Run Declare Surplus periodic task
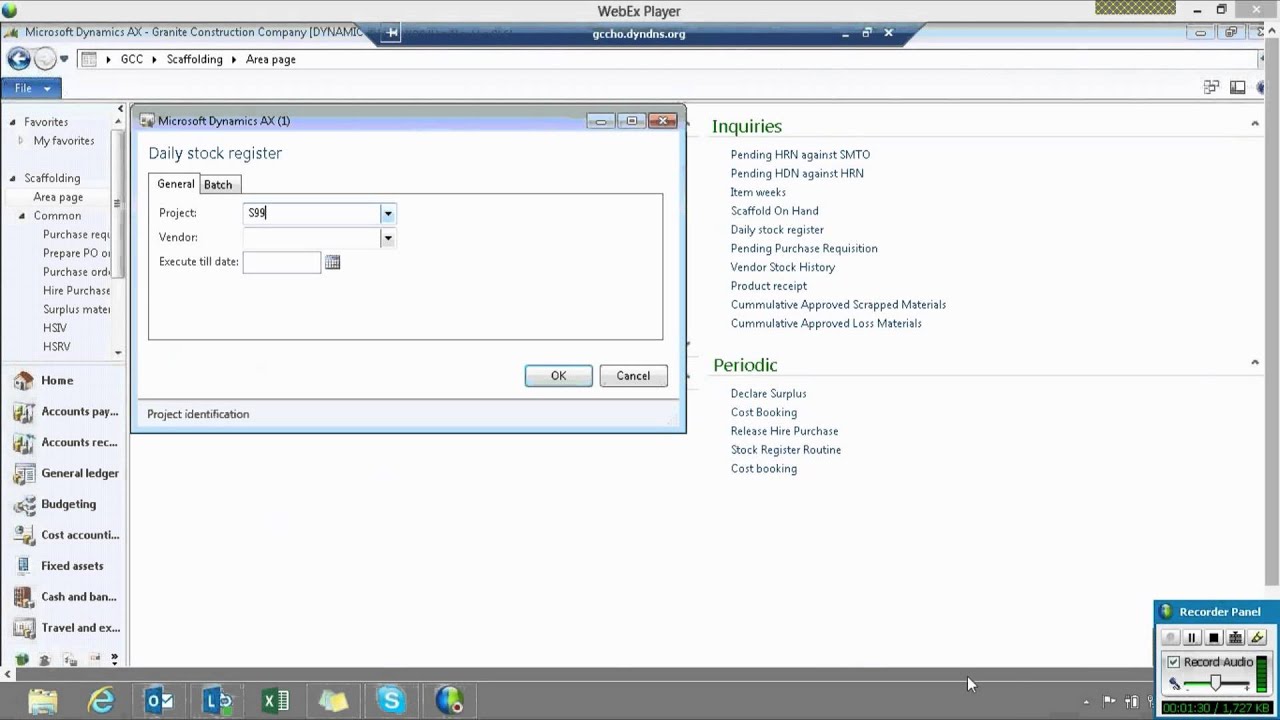 pyautogui.click(x=768, y=394)
